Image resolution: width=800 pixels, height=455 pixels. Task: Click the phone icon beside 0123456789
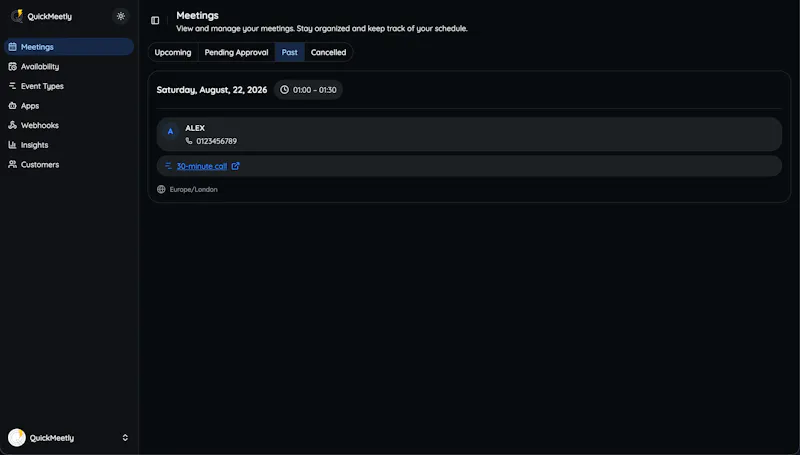[189, 141]
